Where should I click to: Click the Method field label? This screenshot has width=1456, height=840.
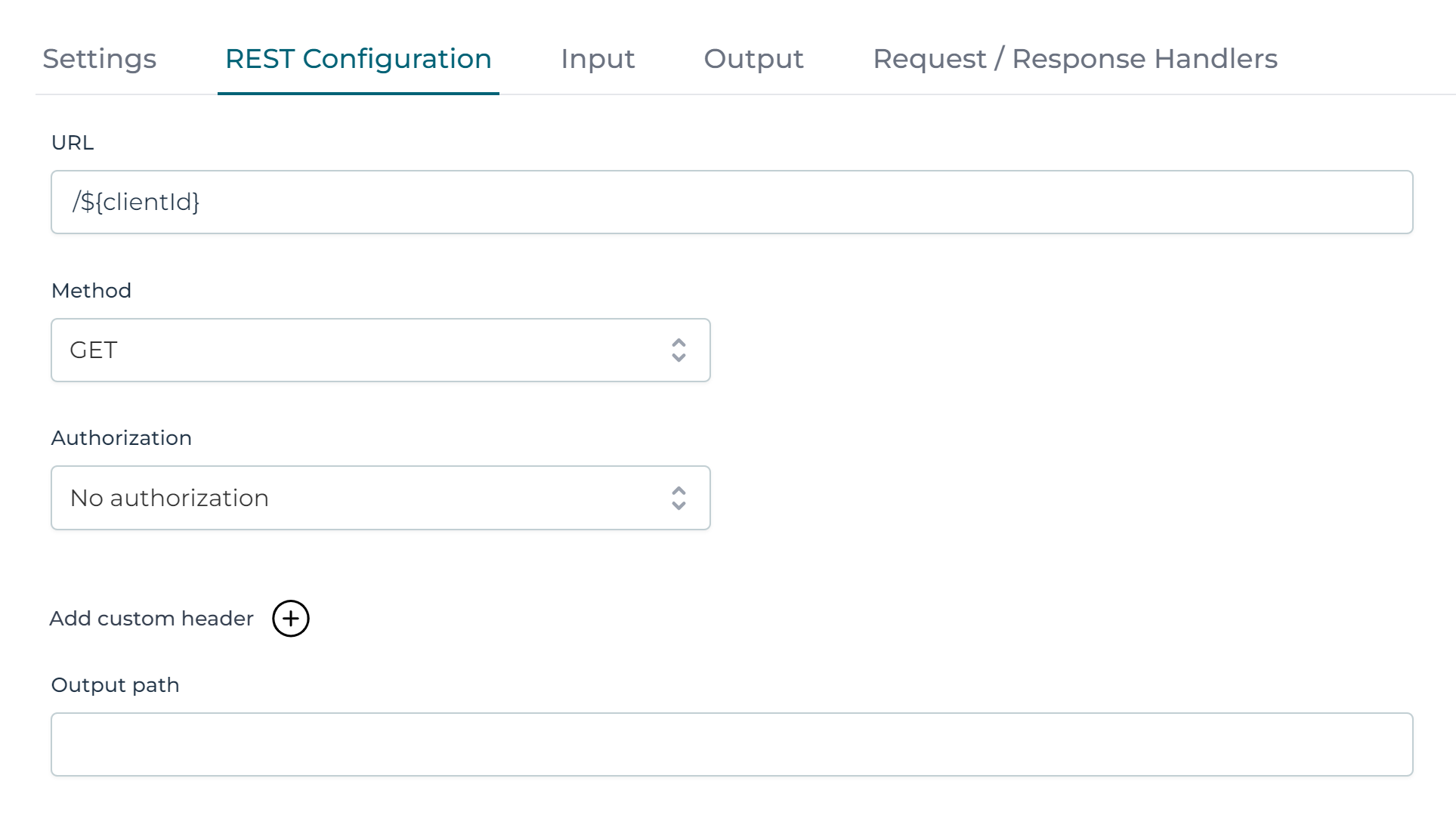pos(91,291)
